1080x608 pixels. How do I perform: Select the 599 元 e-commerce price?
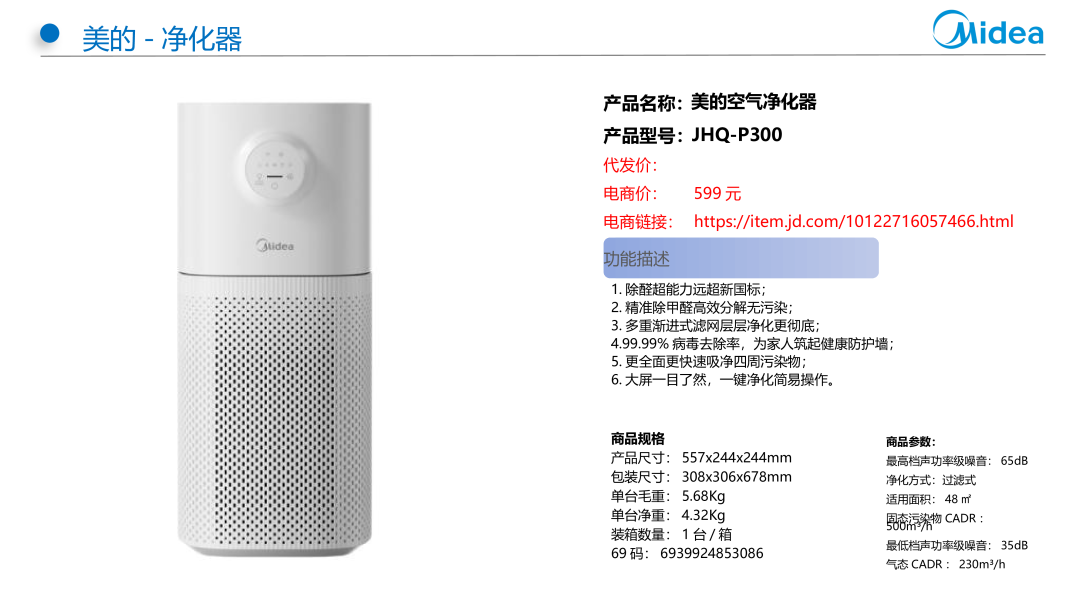click(x=717, y=193)
